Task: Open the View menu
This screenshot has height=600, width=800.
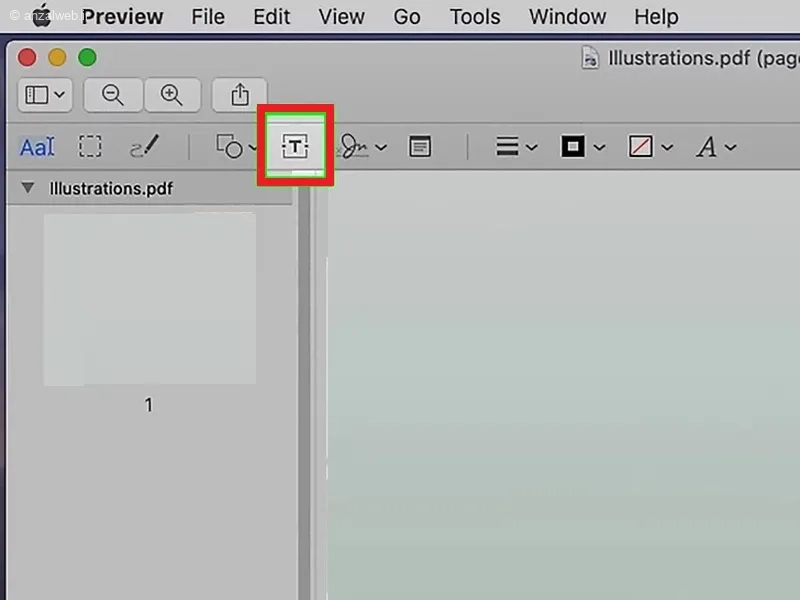Action: [341, 17]
